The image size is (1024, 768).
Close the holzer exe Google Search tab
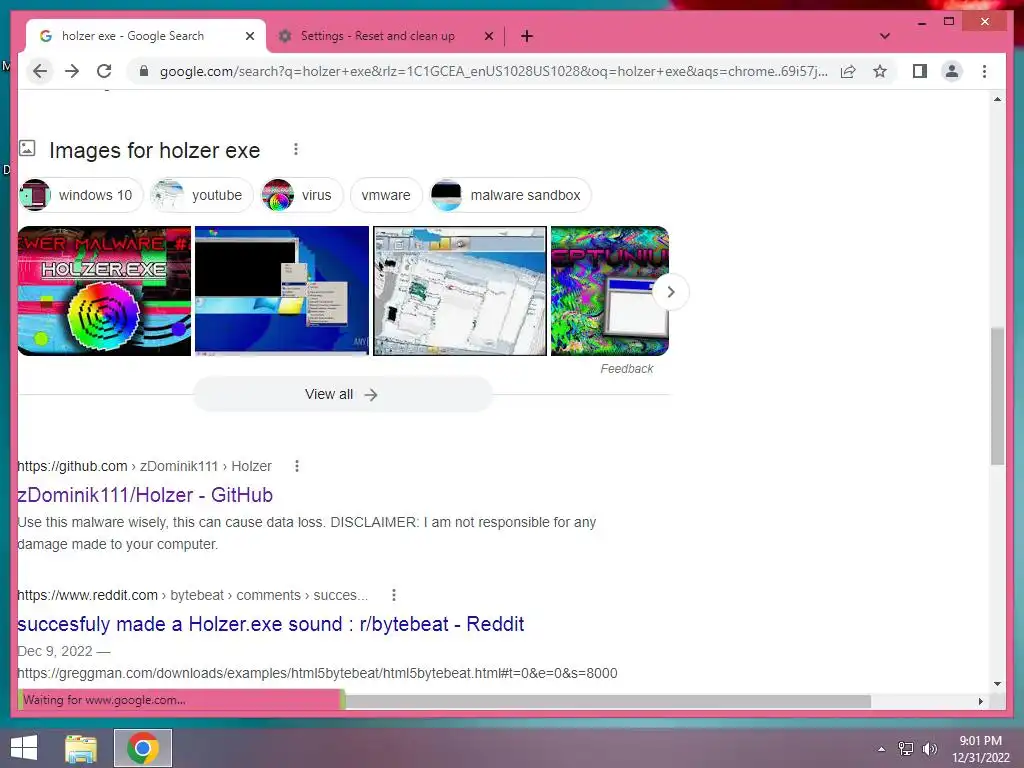click(x=249, y=37)
